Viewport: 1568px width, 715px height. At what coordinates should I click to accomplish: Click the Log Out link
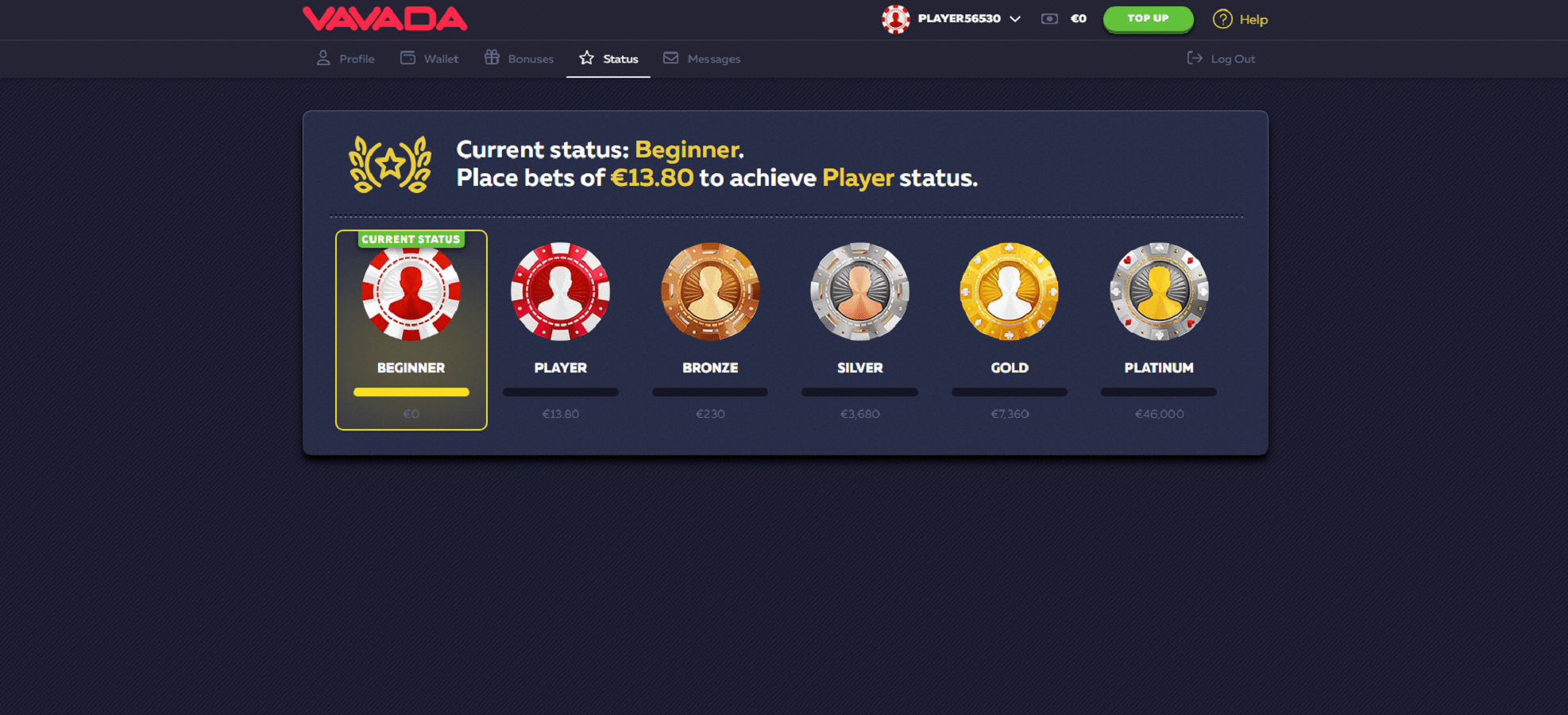(1221, 59)
